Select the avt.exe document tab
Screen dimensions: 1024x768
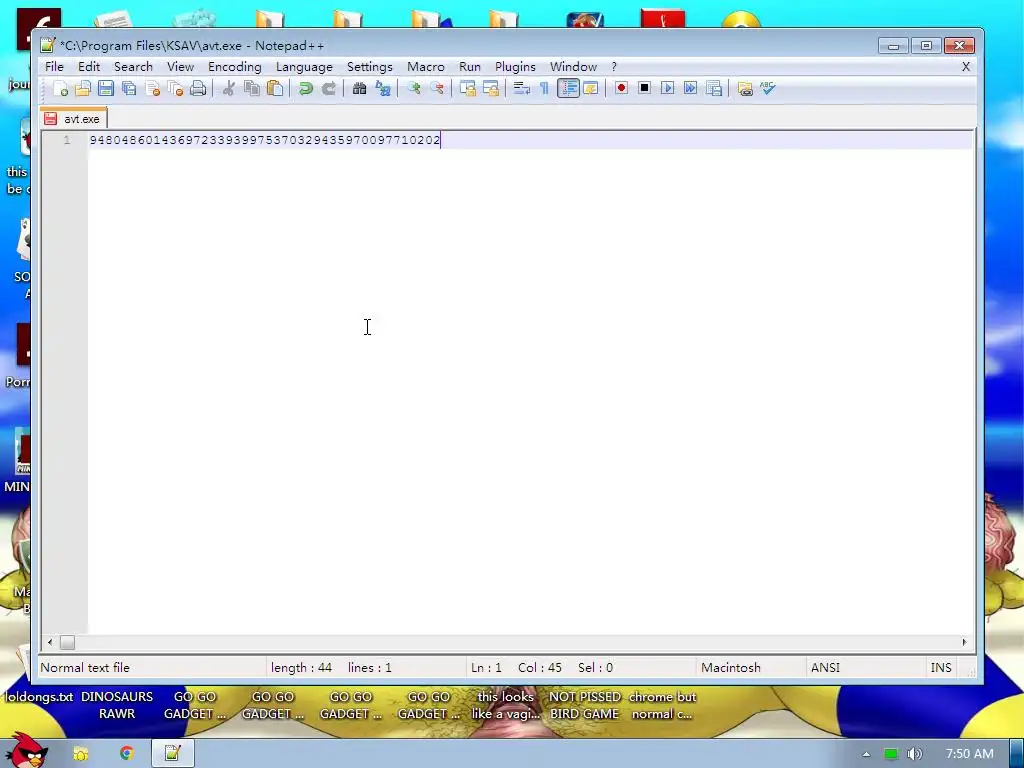tap(73, 119)
